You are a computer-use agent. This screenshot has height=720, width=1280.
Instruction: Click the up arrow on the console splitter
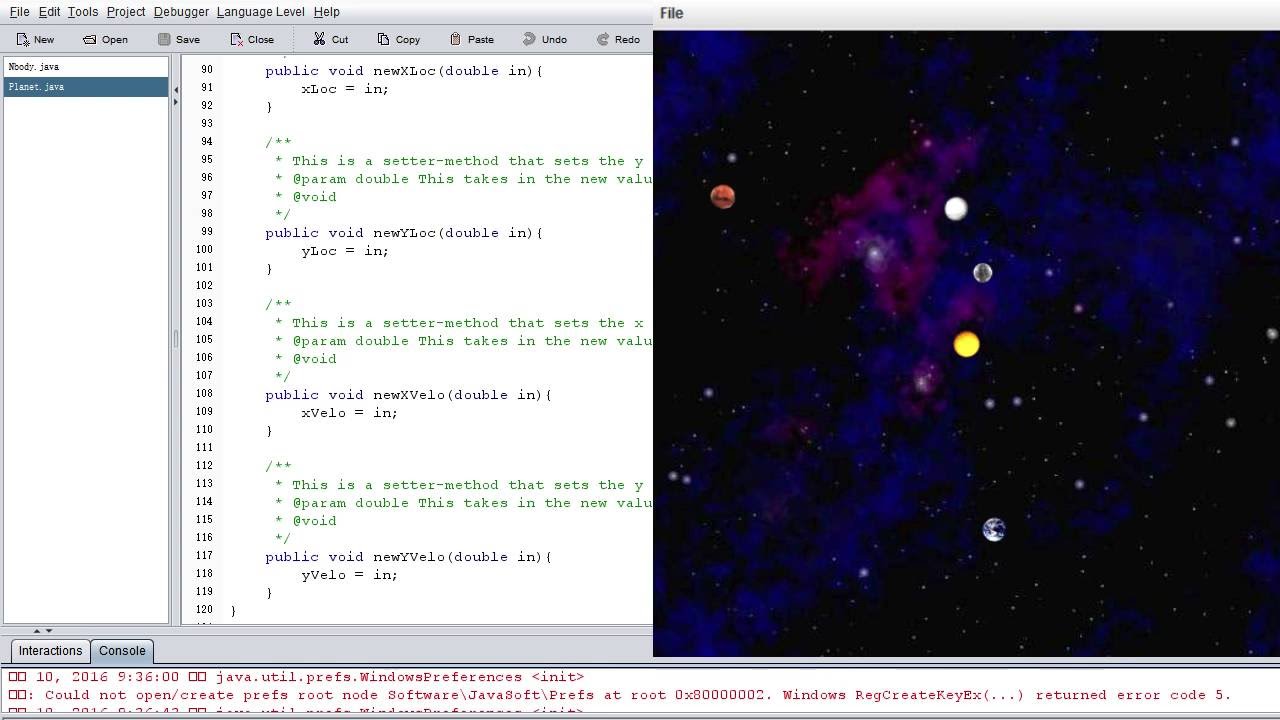click(37, 631)
